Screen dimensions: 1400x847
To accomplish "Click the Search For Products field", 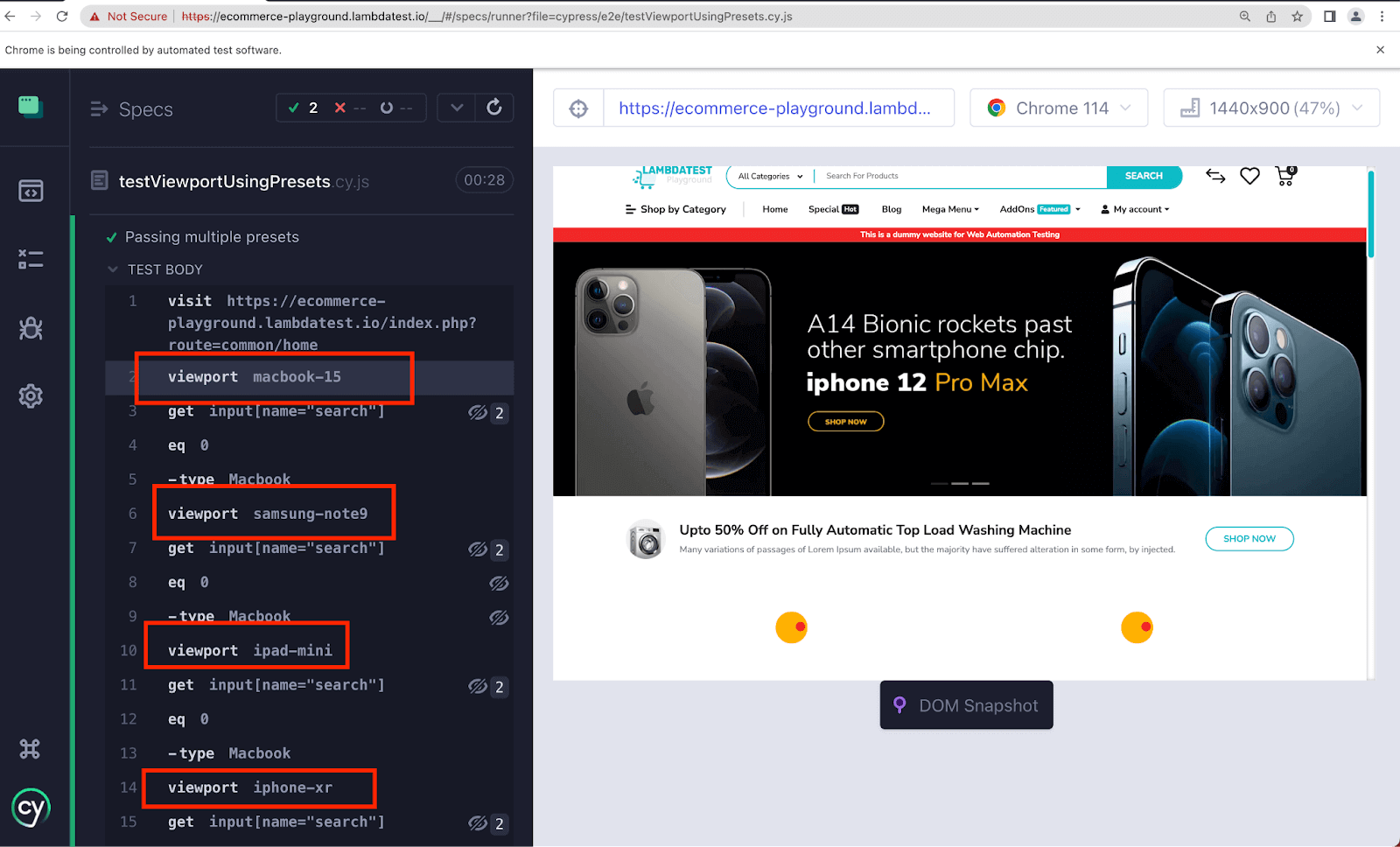I will 960,176.
